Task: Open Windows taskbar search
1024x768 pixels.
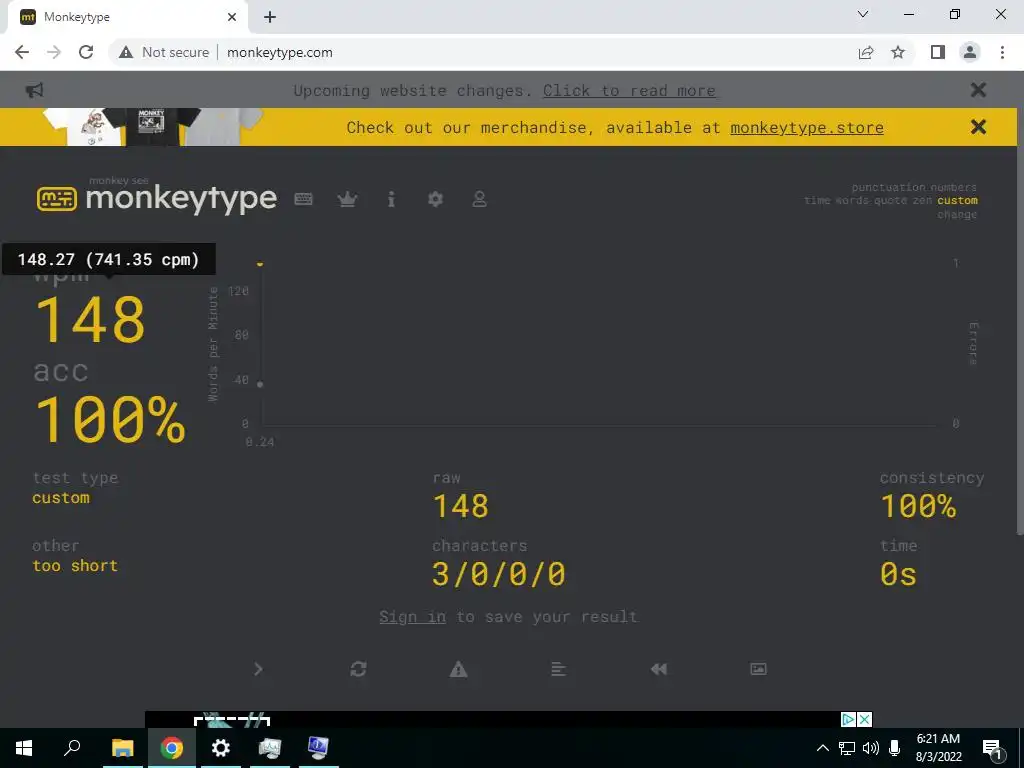Action: (x=72, y=748)
